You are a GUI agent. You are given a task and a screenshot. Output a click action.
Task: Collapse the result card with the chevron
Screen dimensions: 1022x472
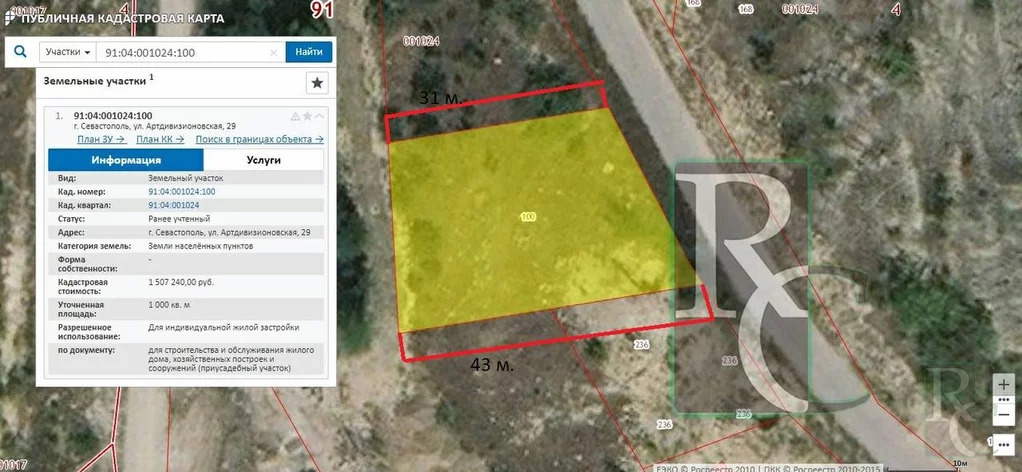point(319,116)
